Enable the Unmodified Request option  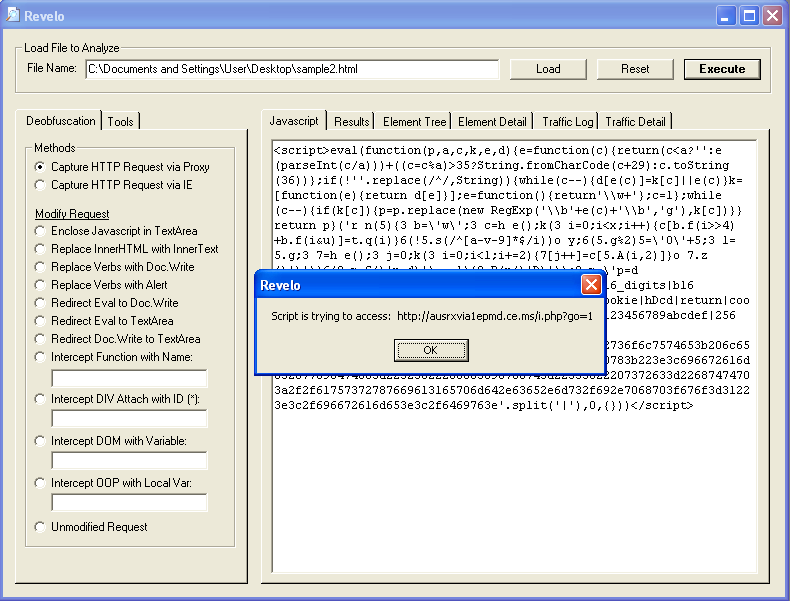pyautogui.click(x=41, y=527)
